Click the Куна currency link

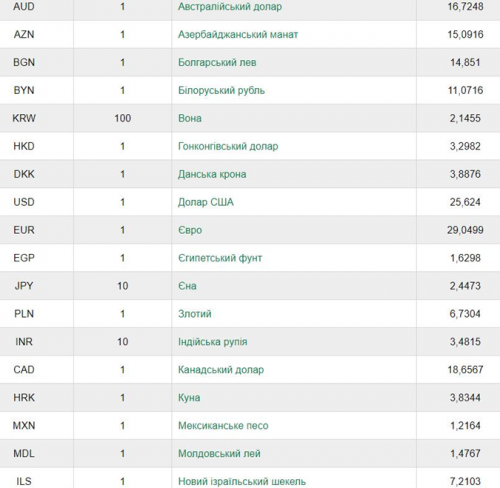tap(189, 398)
